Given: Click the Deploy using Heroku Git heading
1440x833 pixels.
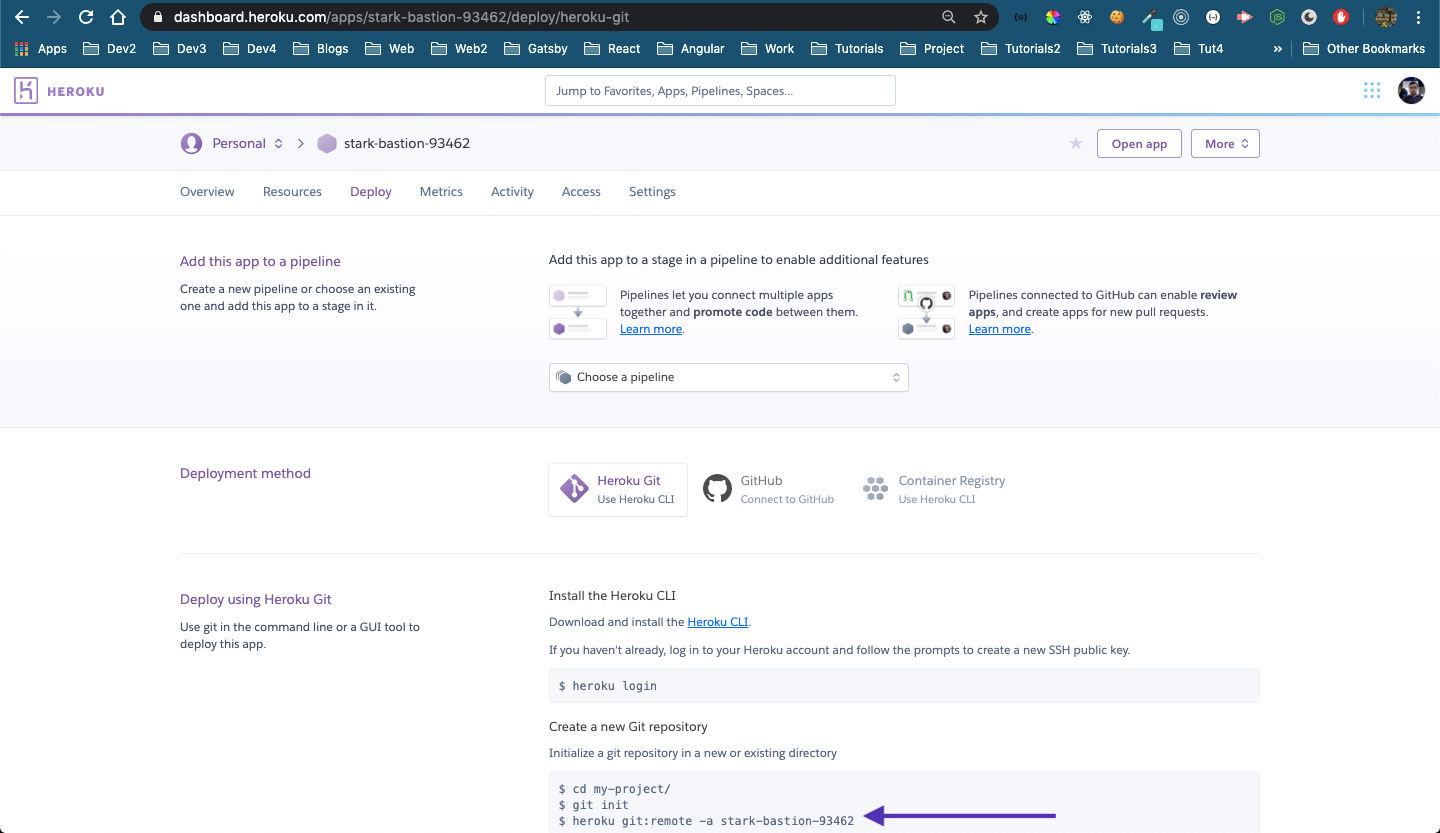Looking at the screenshot, I should (x=256, y=600).
